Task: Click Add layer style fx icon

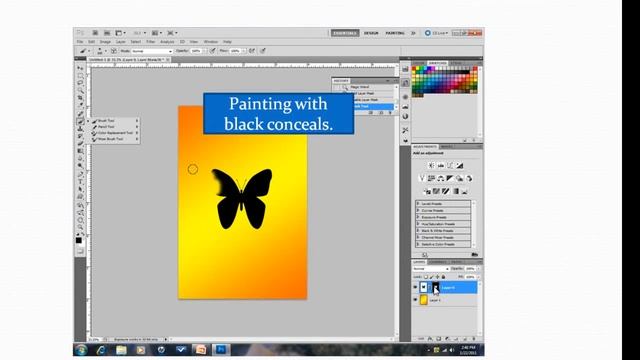Action: click(430, 339)
